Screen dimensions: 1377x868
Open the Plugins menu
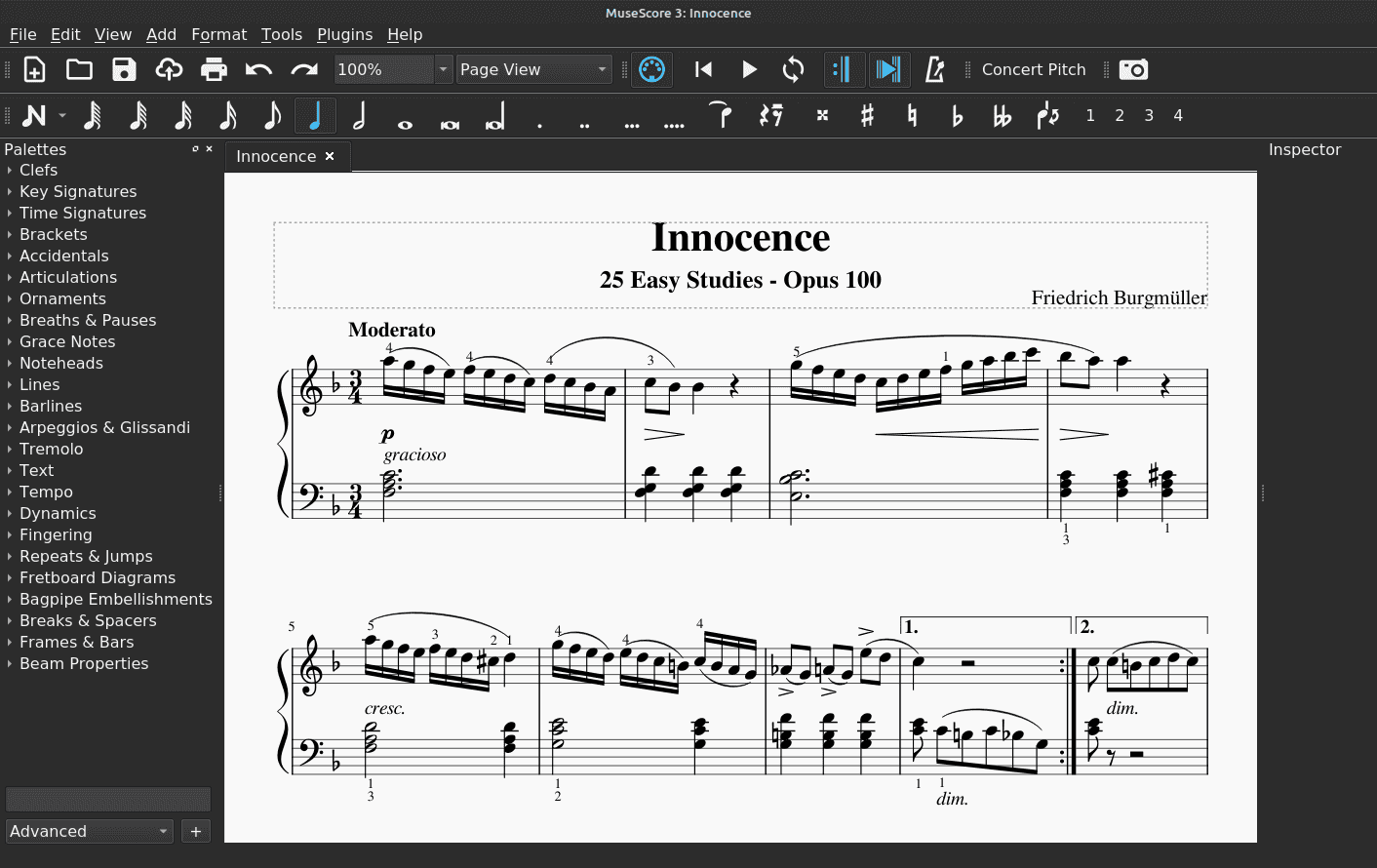[x=344, y=34]
